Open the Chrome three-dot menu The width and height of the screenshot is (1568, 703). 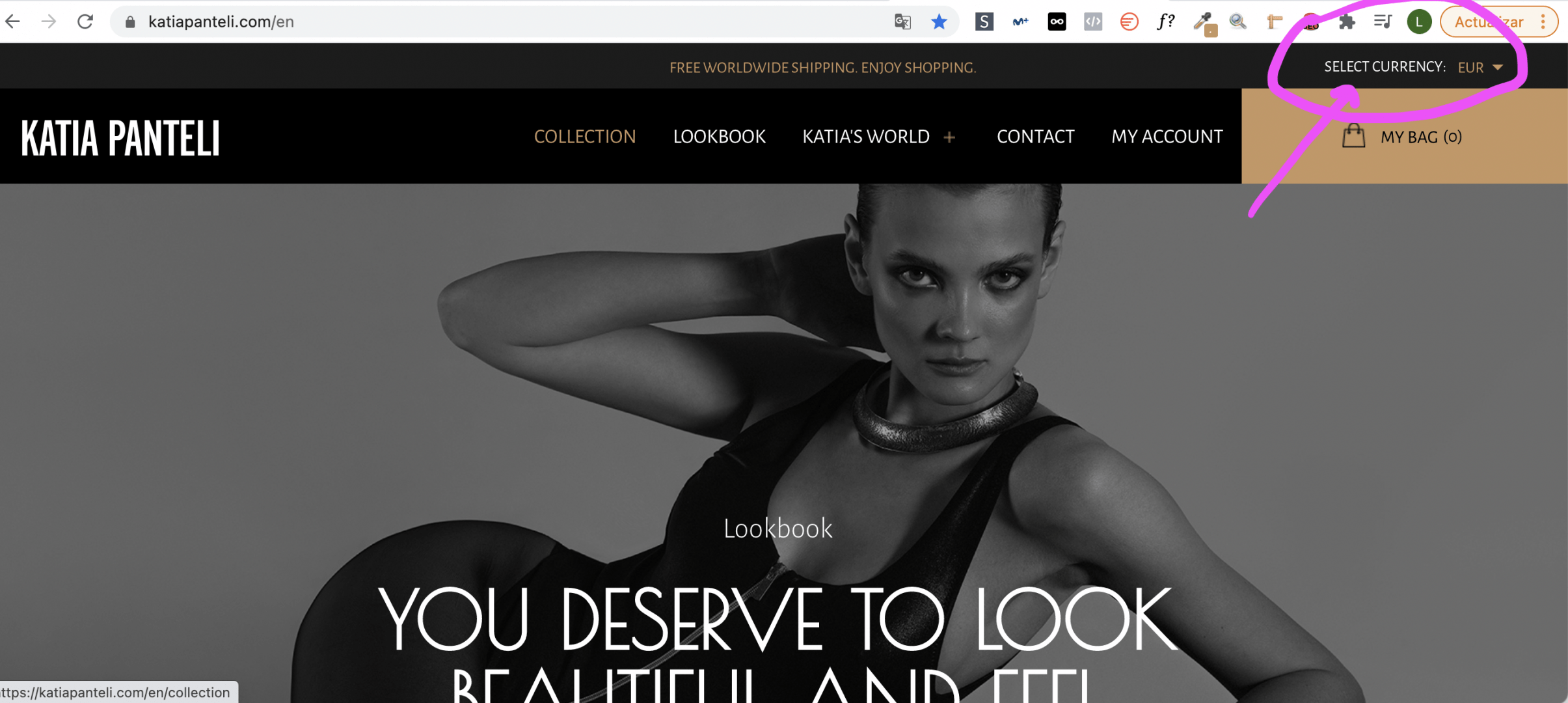[1543, 21]
